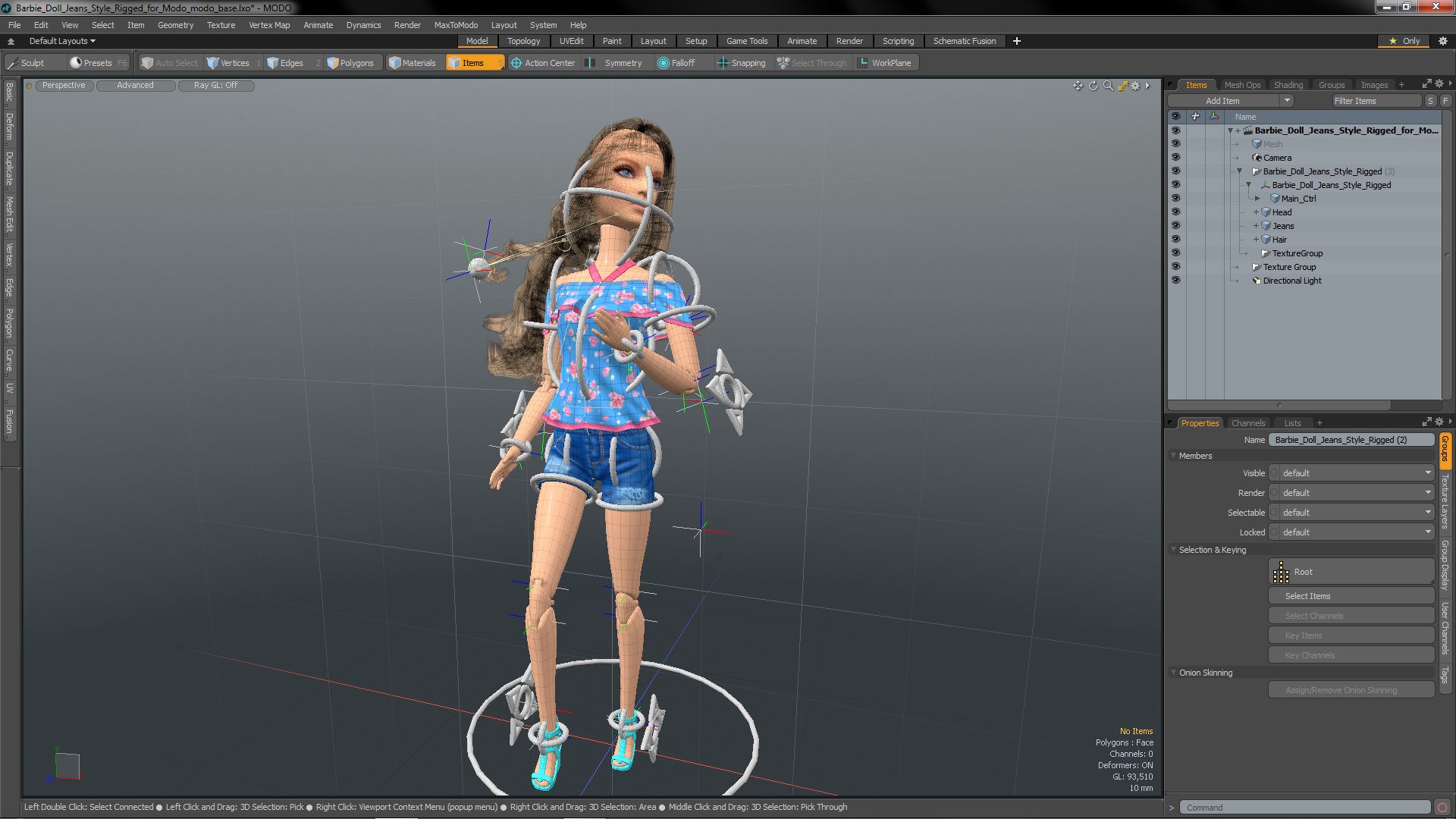Open the Dynamics menu
Screen dimensions: 1456x819
coord(363,25)
